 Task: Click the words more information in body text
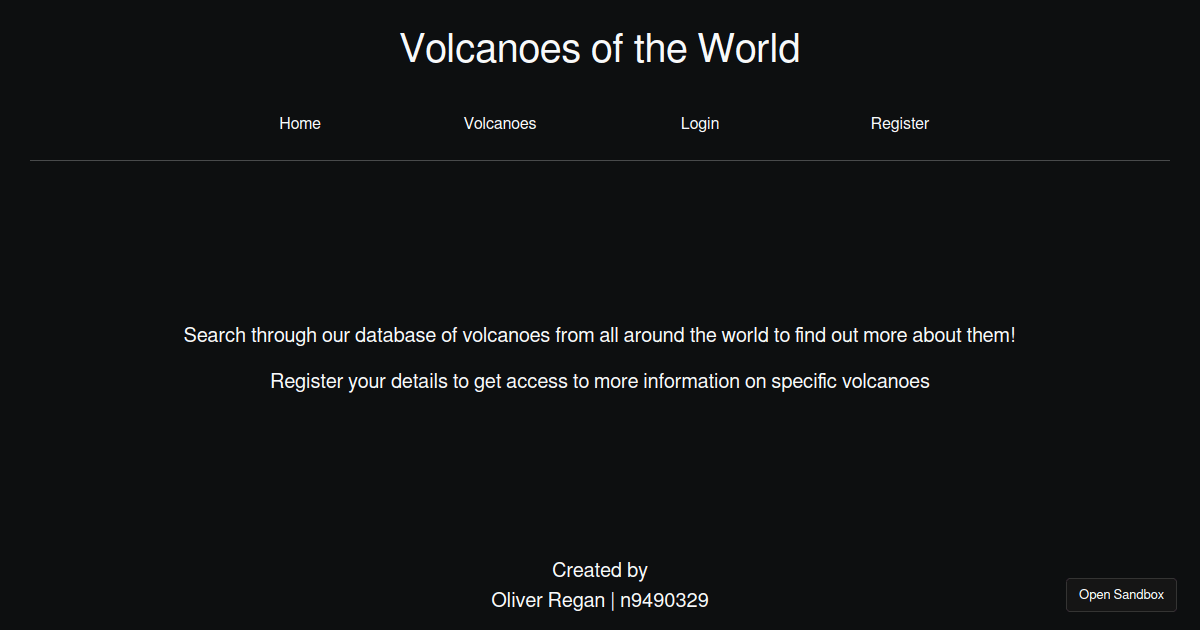[x=667, y=382]
